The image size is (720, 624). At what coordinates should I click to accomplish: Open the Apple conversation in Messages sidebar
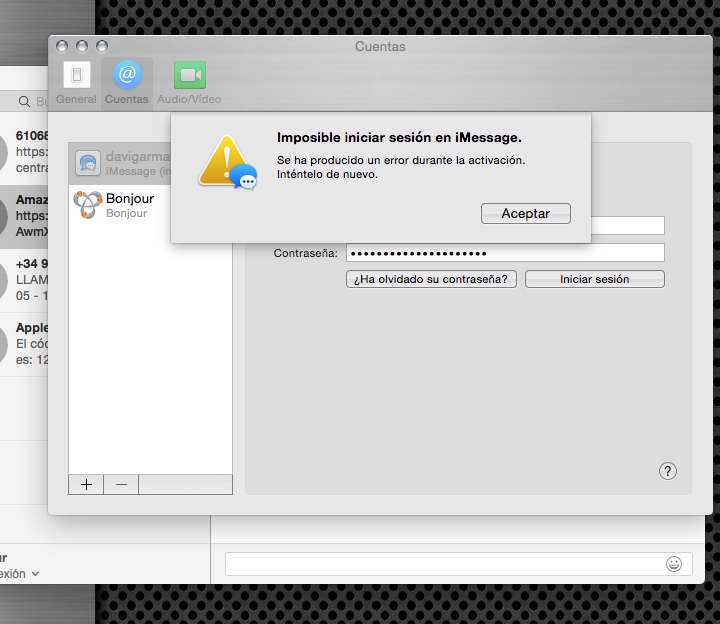[x=24, y=344]
